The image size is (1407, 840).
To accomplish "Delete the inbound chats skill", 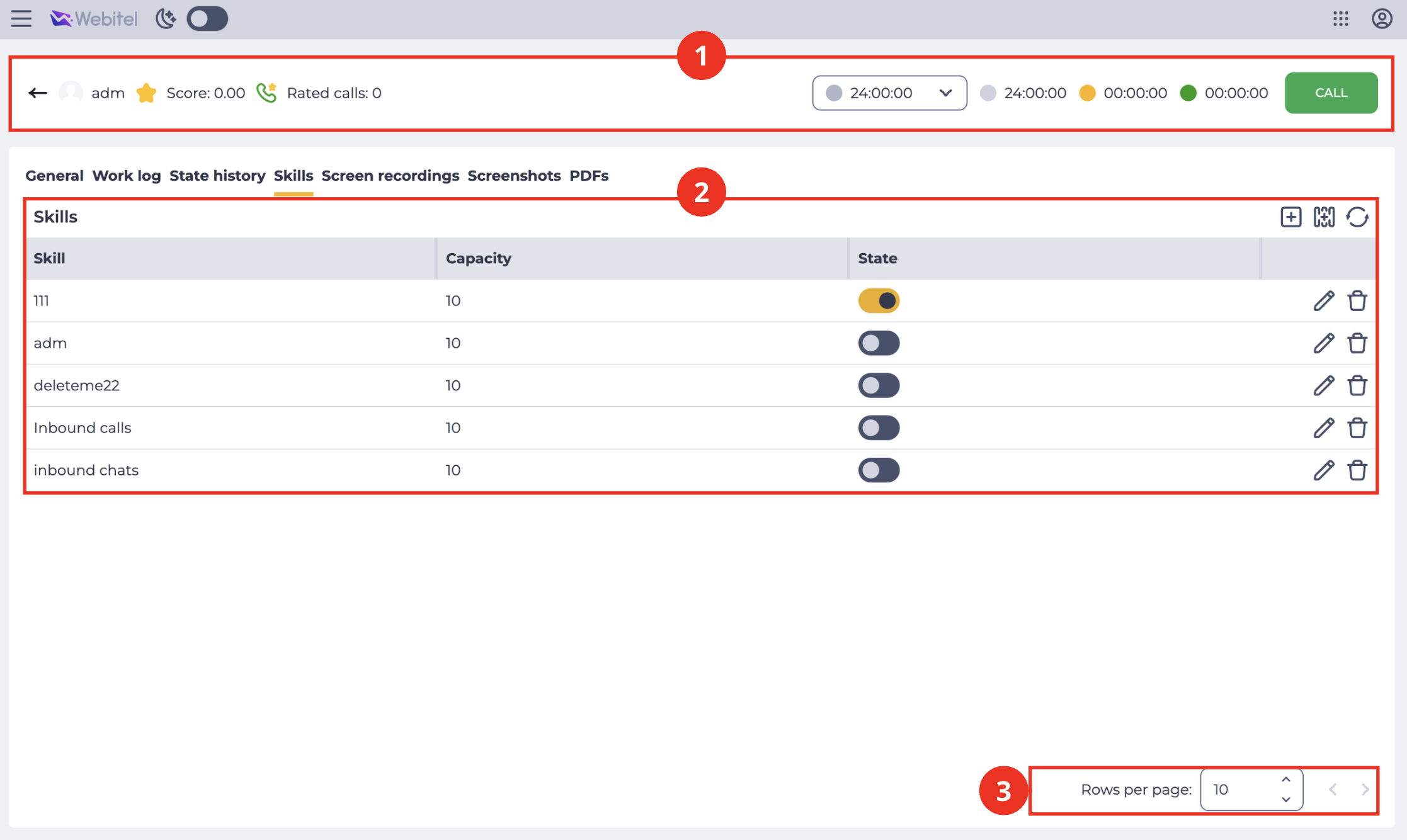I will [x=1357, y=470].
